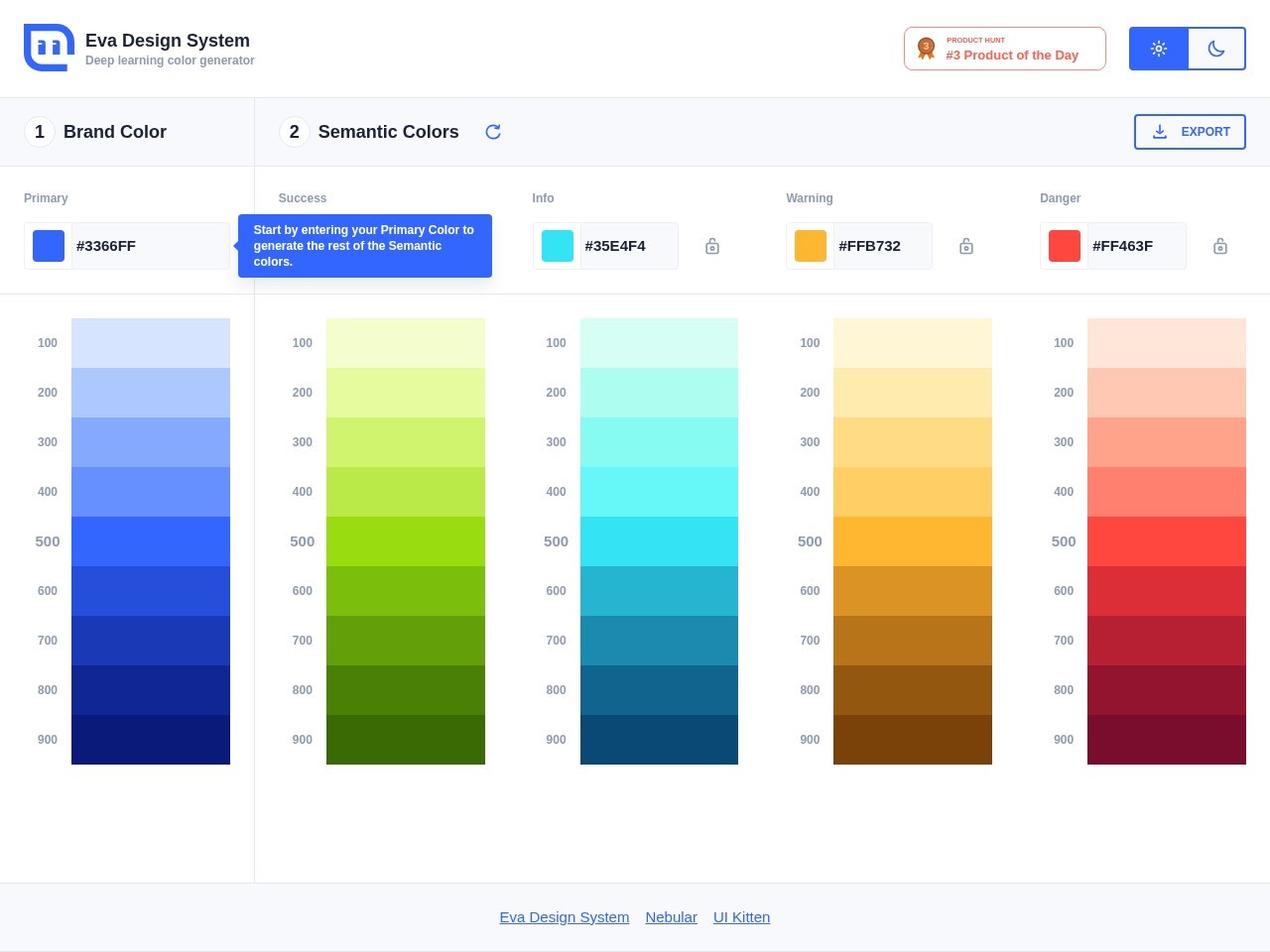The image size is (1270, 952).
Task: Lock the Info color with its padlock
Action: point(711,245)
